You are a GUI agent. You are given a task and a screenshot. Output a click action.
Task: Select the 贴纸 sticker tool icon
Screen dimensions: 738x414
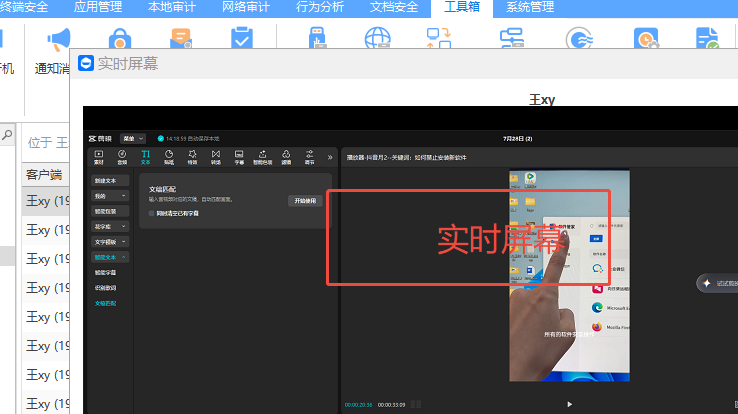[x=169, y=157]
